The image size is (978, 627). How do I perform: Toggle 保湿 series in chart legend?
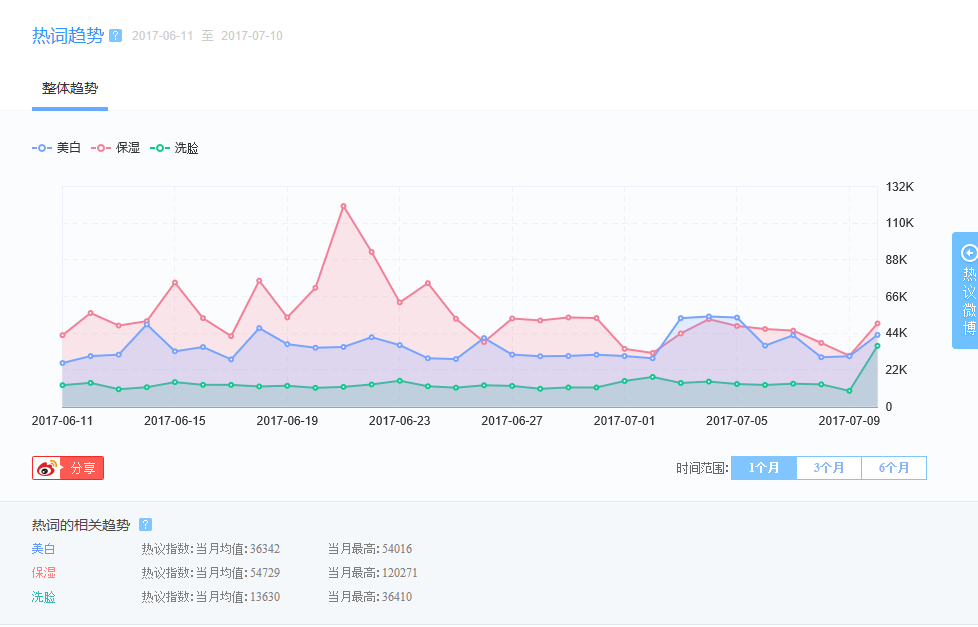116,148
